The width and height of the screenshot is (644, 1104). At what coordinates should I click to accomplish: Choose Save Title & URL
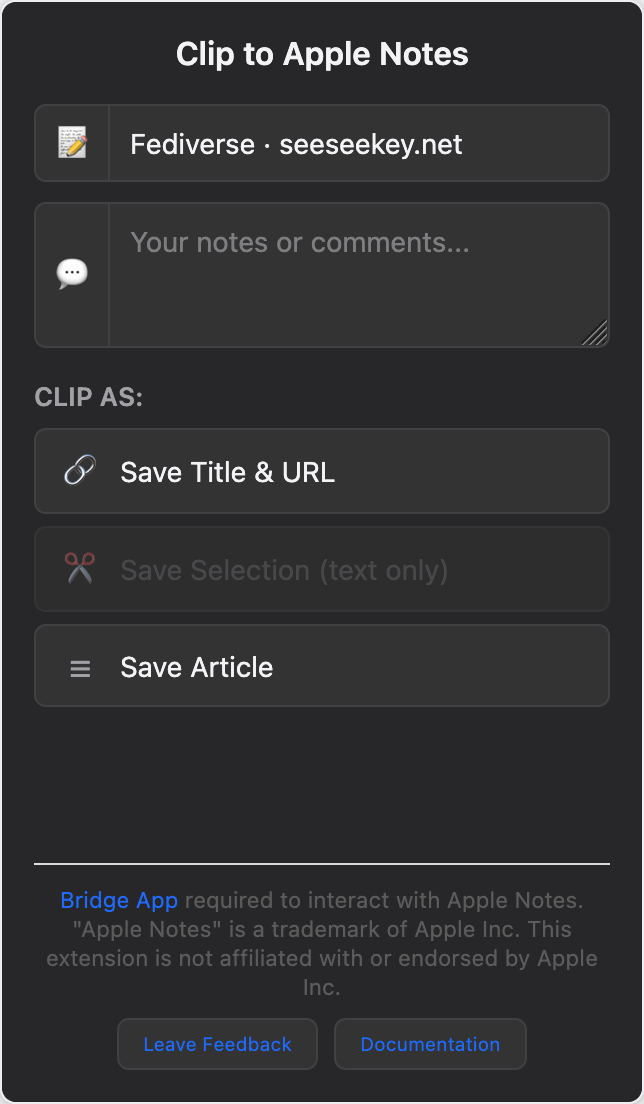pyautogui.click(x=322, y=471)
